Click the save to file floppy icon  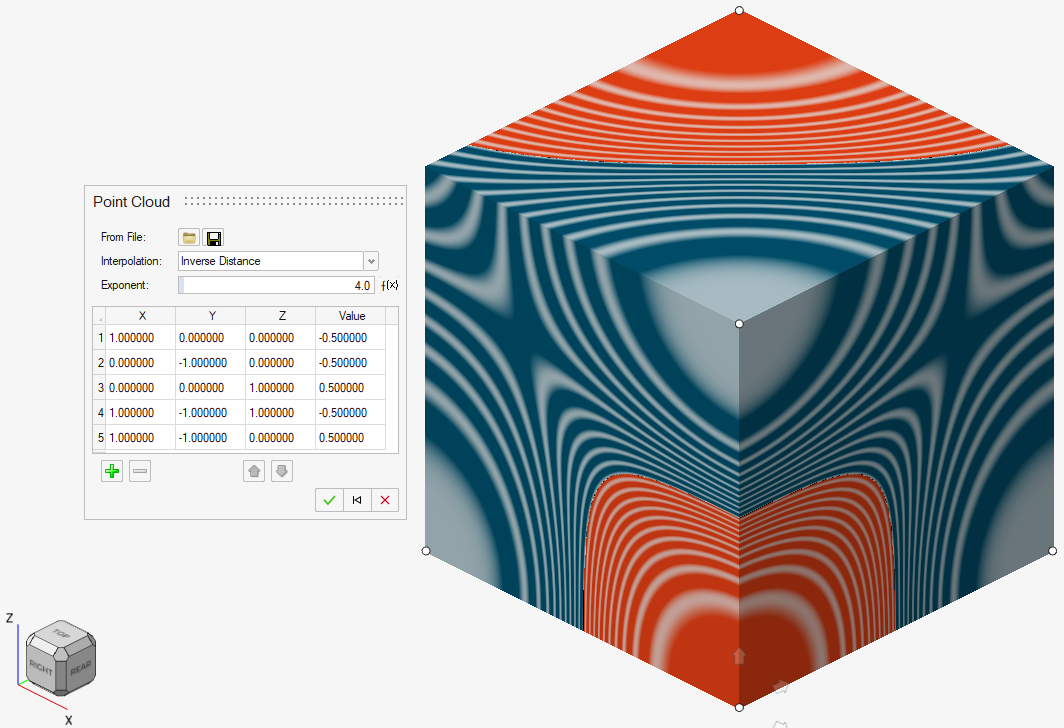point(213,237)
